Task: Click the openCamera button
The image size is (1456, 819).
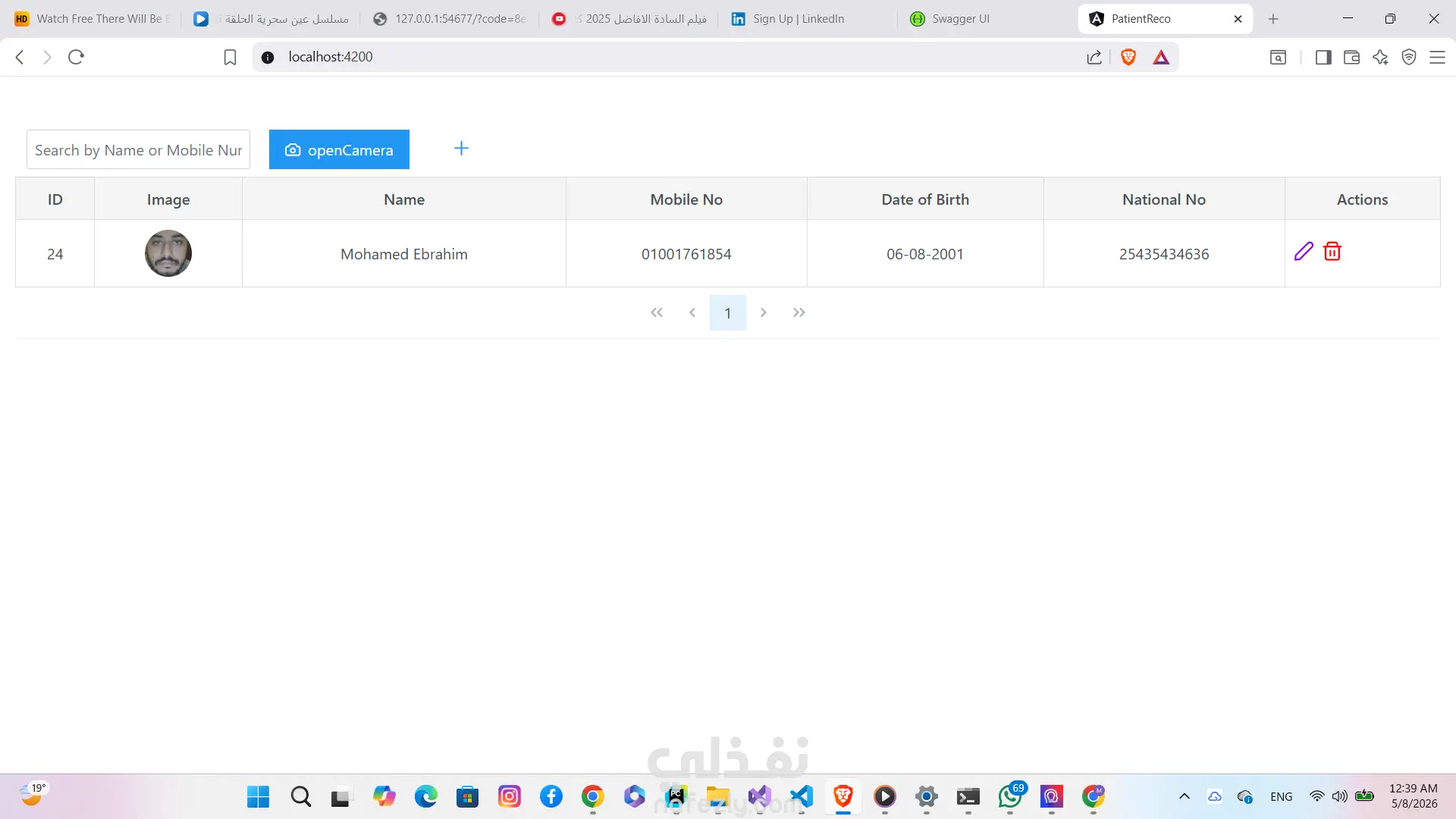Action: point(339,149)
